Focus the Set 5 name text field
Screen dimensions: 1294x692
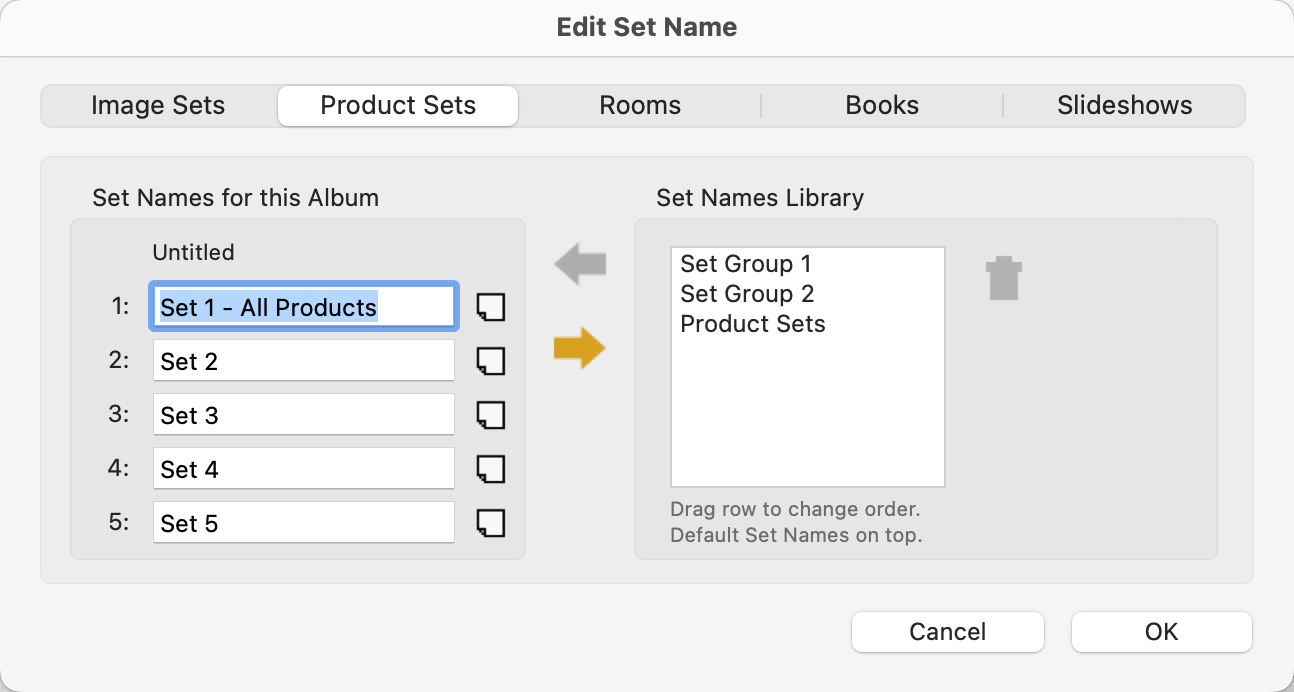(x=303, y=523)
